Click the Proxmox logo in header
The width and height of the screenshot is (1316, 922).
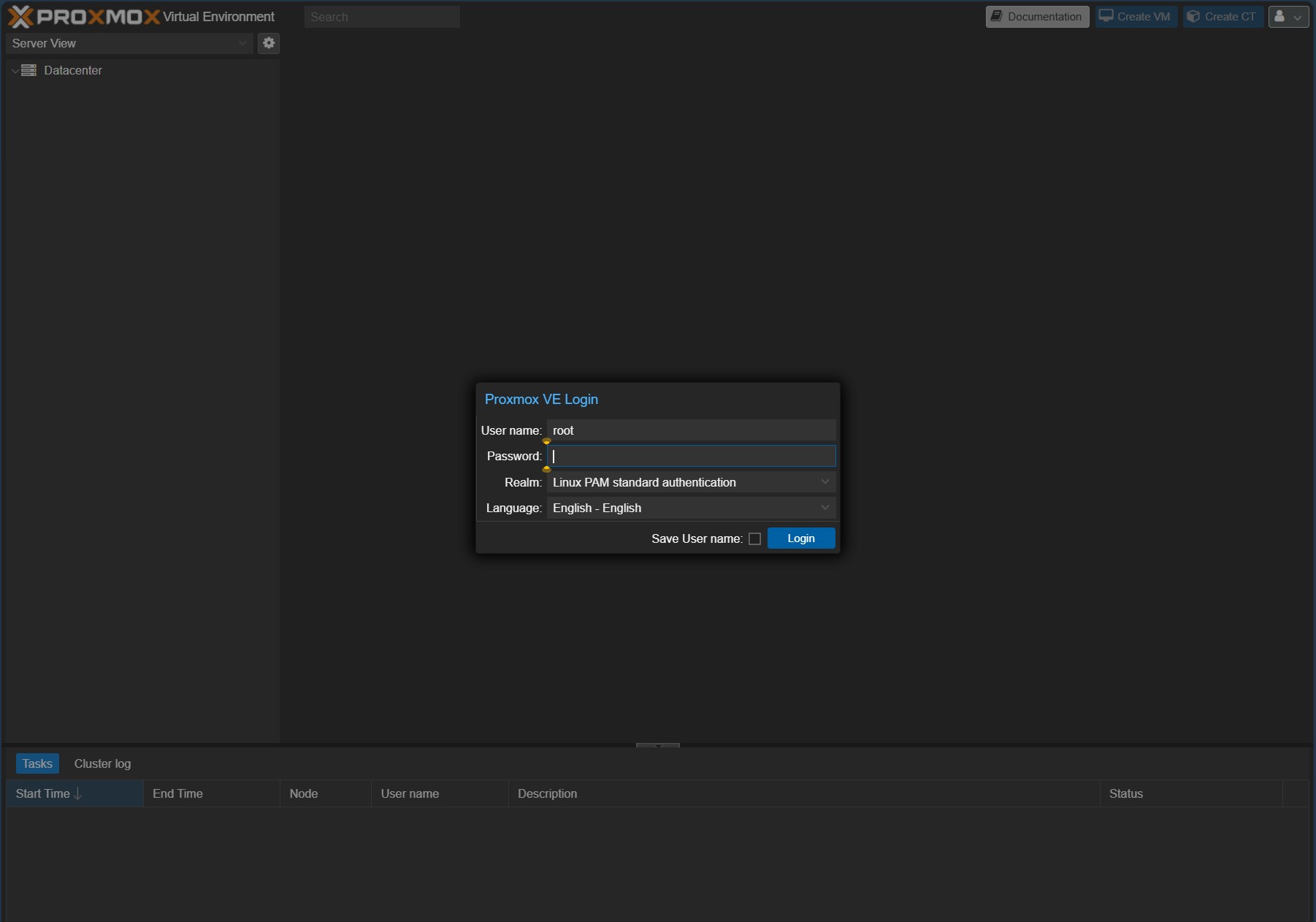tap(83, 17)
